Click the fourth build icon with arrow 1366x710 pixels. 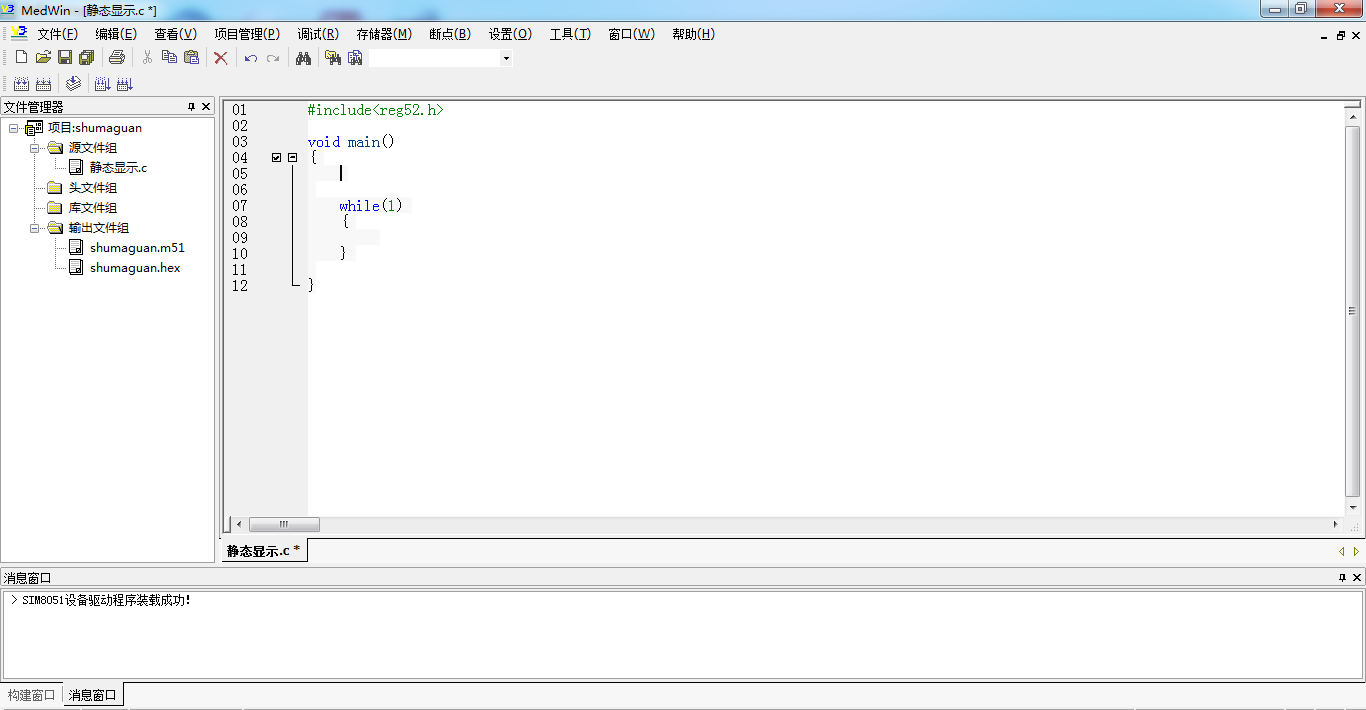(x=102, y=84)
